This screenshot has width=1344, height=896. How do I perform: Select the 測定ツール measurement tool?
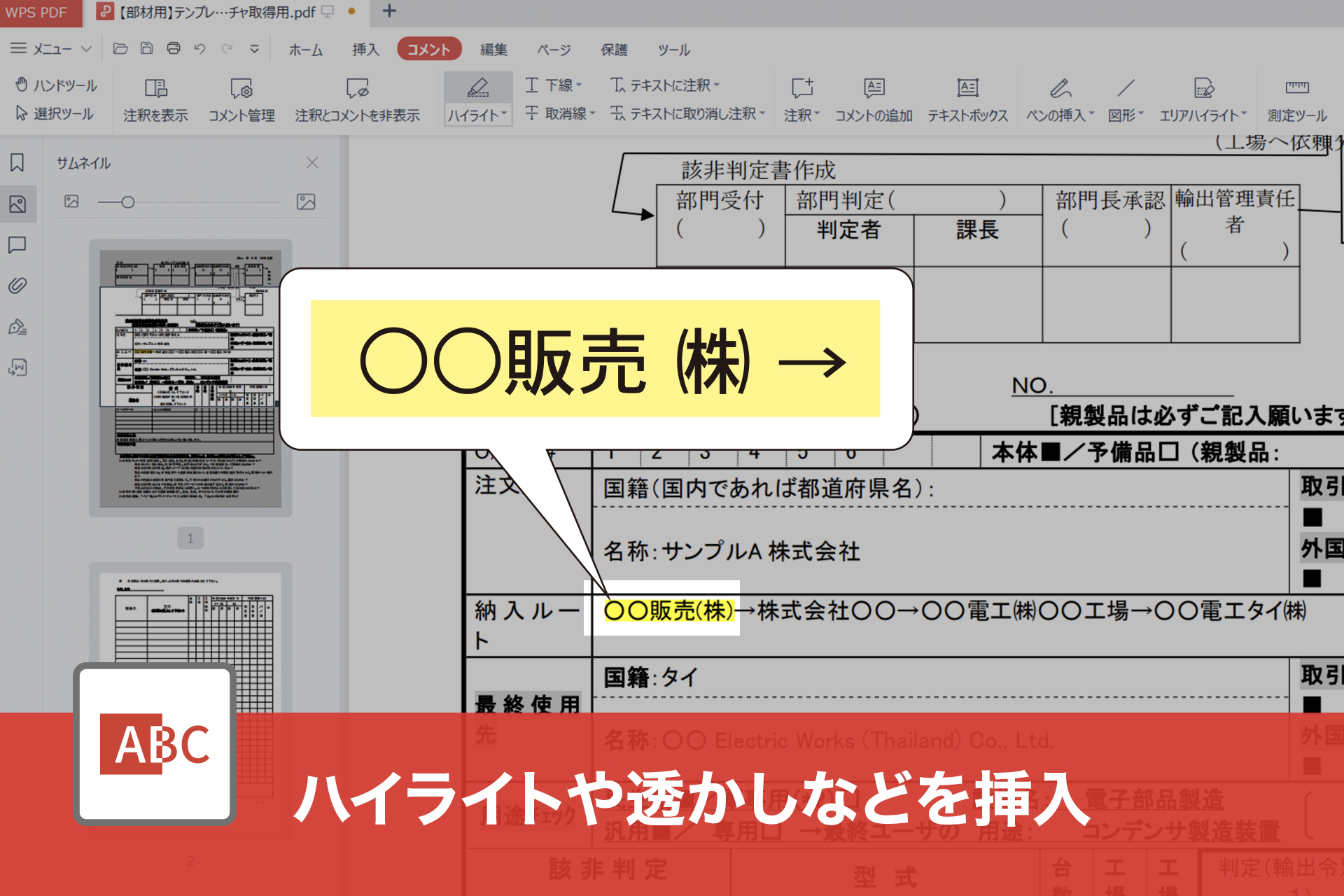(1296, 98)
